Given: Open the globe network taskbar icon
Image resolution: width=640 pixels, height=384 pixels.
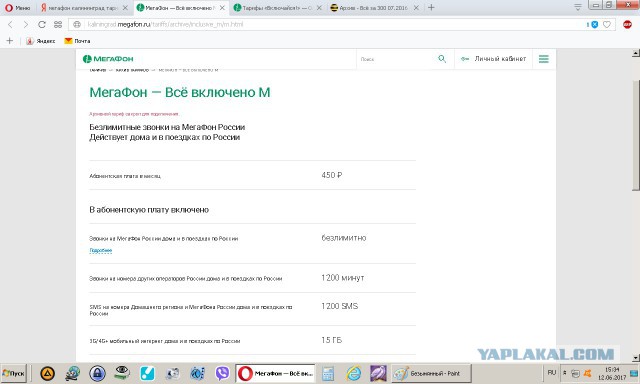Looking at the screenshot, I should 73,373.
